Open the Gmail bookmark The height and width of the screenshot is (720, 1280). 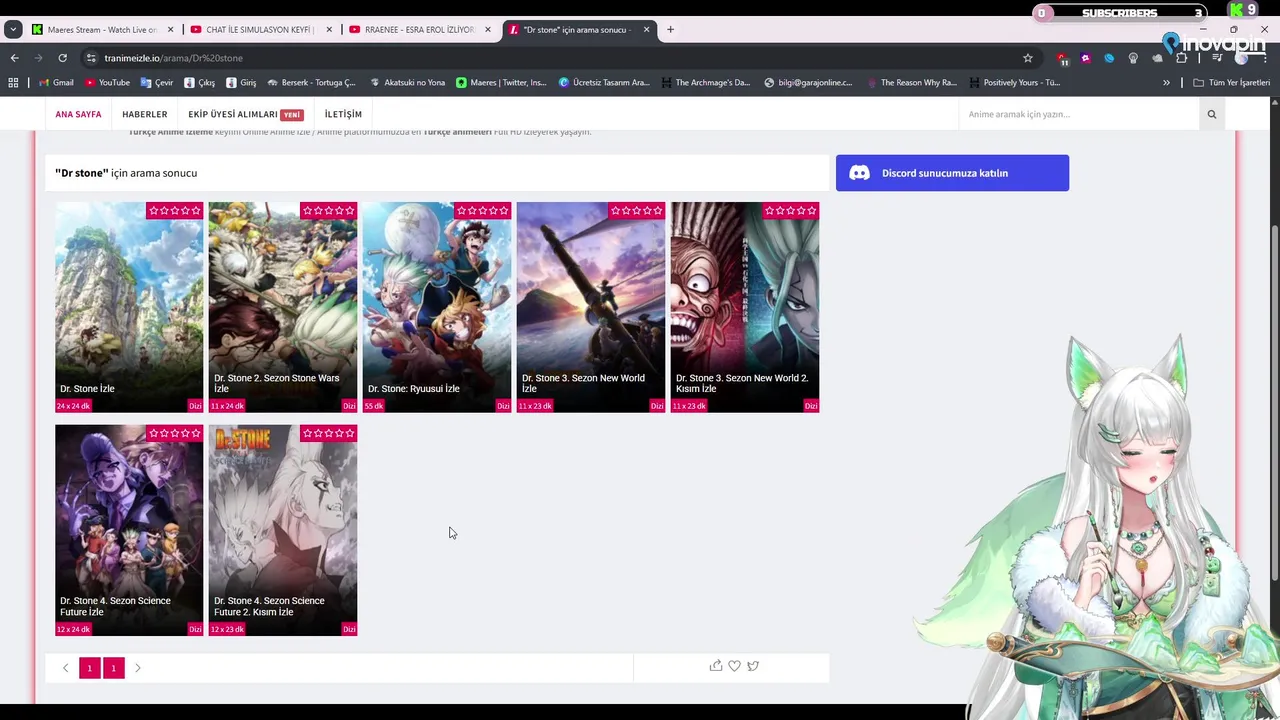point(56,83)
